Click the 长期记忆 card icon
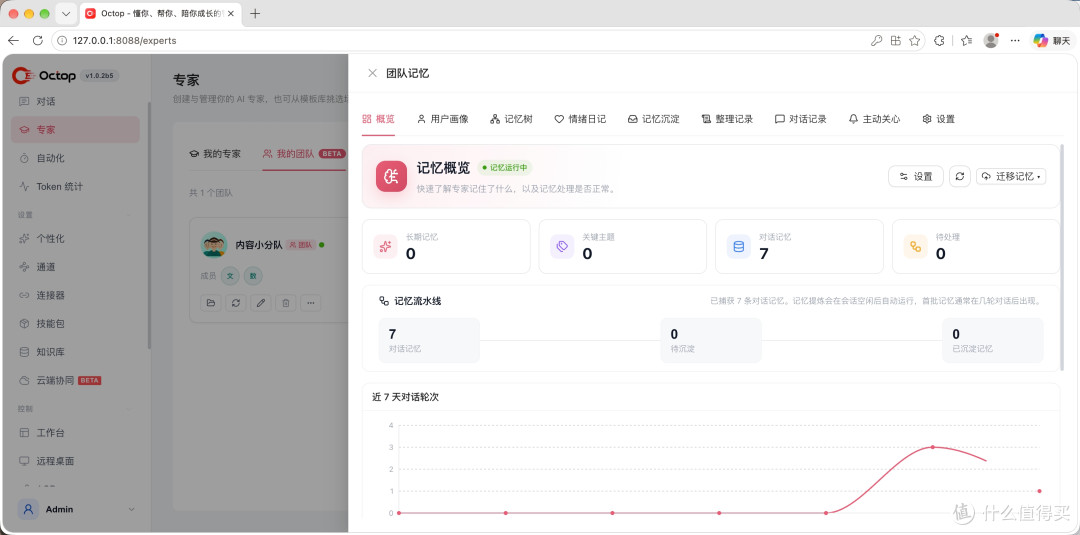The height and width of the screenshot is (535, 1080). pos(385,246)
